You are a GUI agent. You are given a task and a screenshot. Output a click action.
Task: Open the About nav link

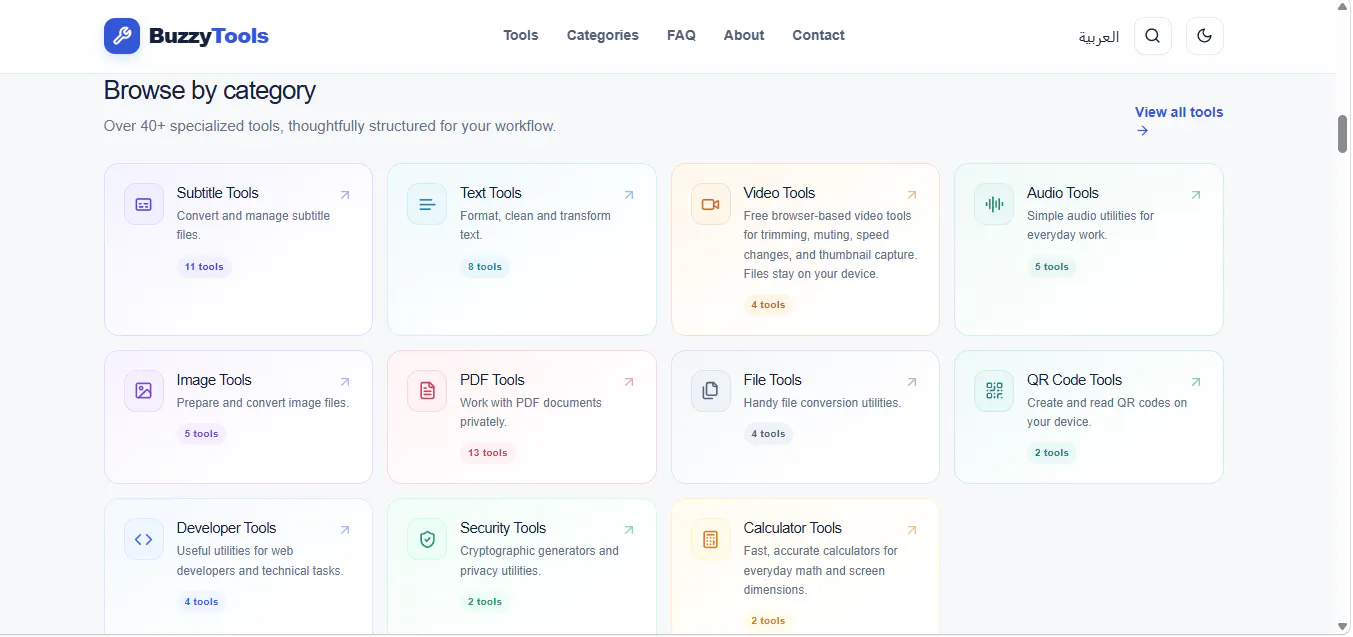pyautogui.click(x=744, y=35)
